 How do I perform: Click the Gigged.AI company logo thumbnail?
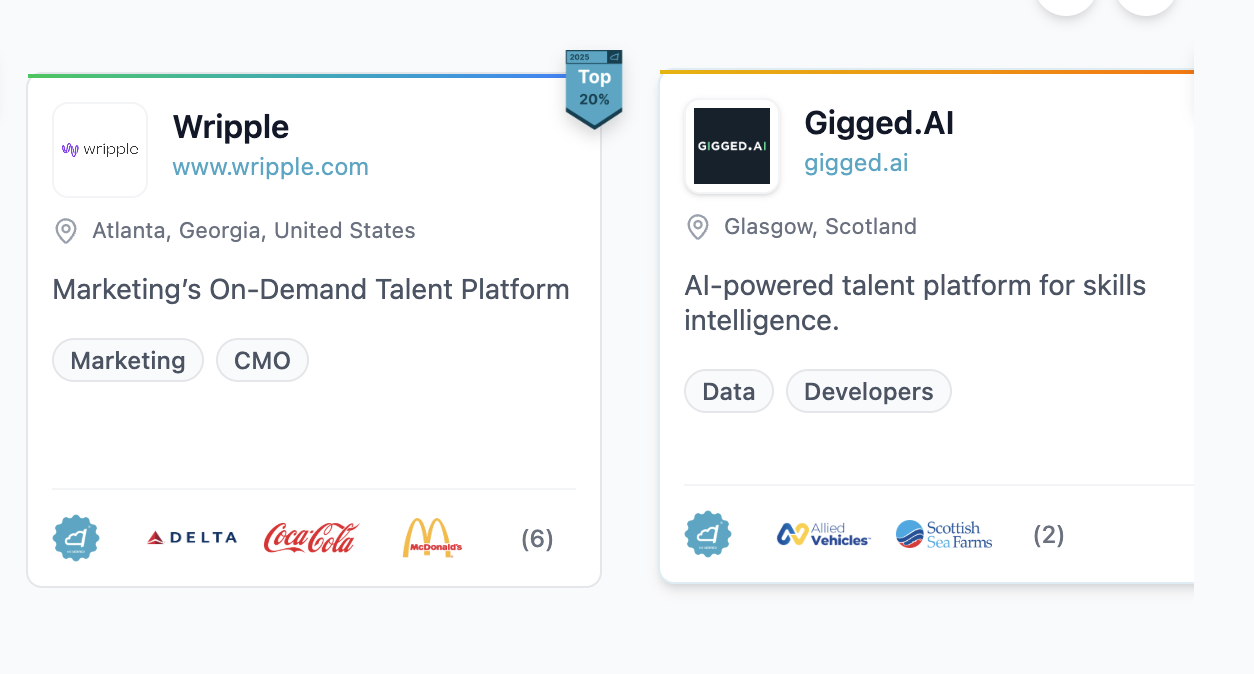[732, 146]
